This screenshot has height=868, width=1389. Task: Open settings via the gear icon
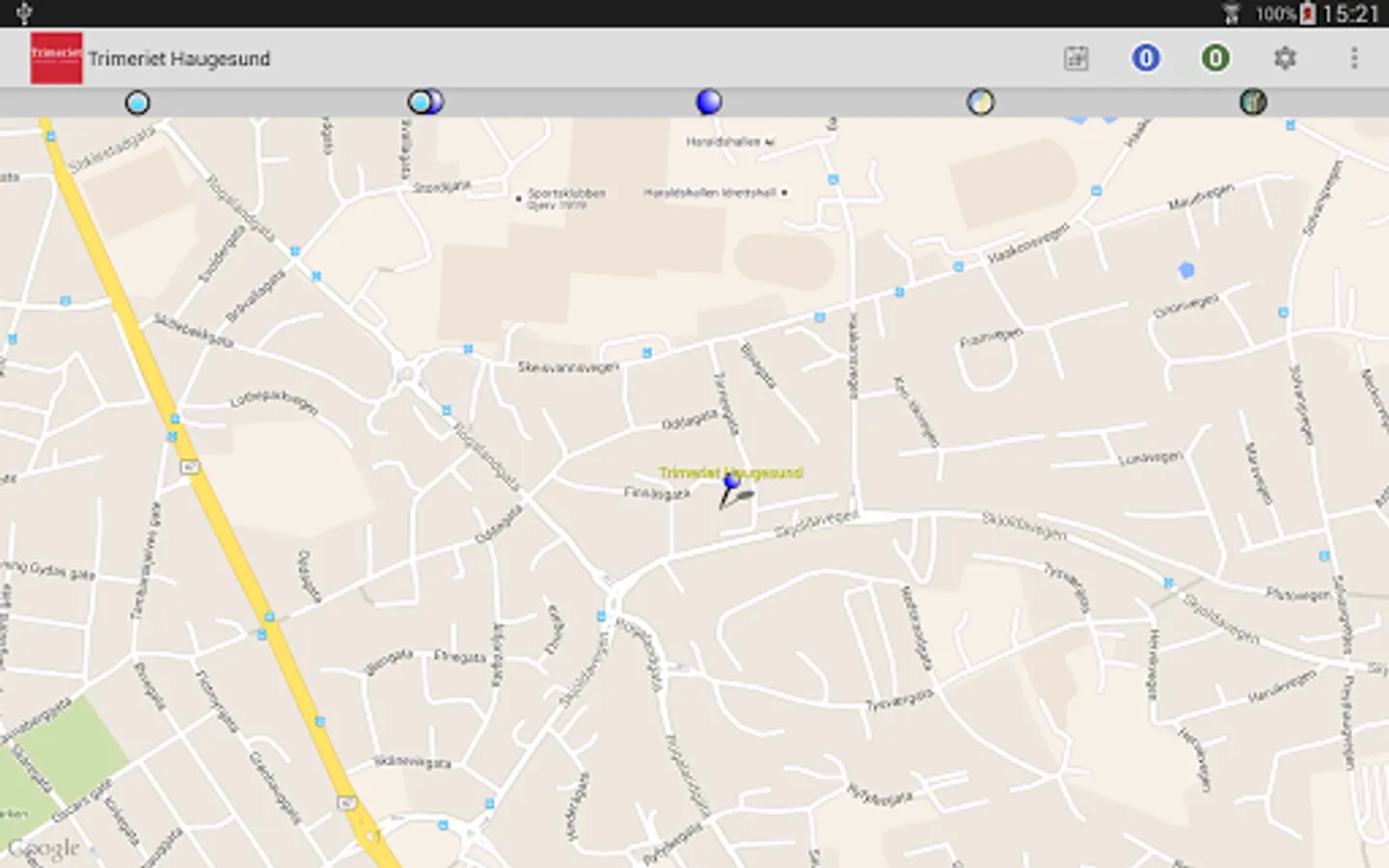coord(1285,59)
